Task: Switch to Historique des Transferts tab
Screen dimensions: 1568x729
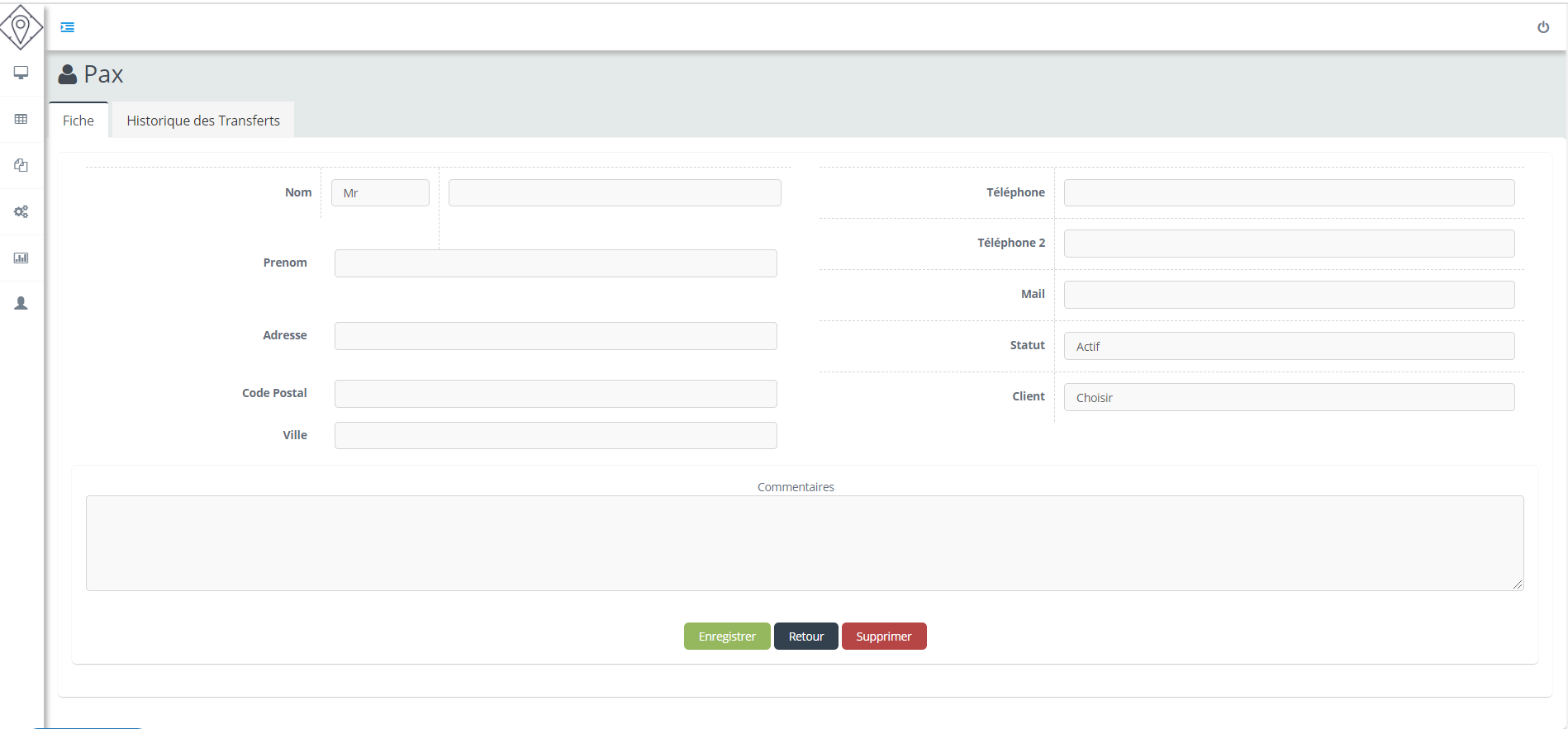Action: point(203,121)
